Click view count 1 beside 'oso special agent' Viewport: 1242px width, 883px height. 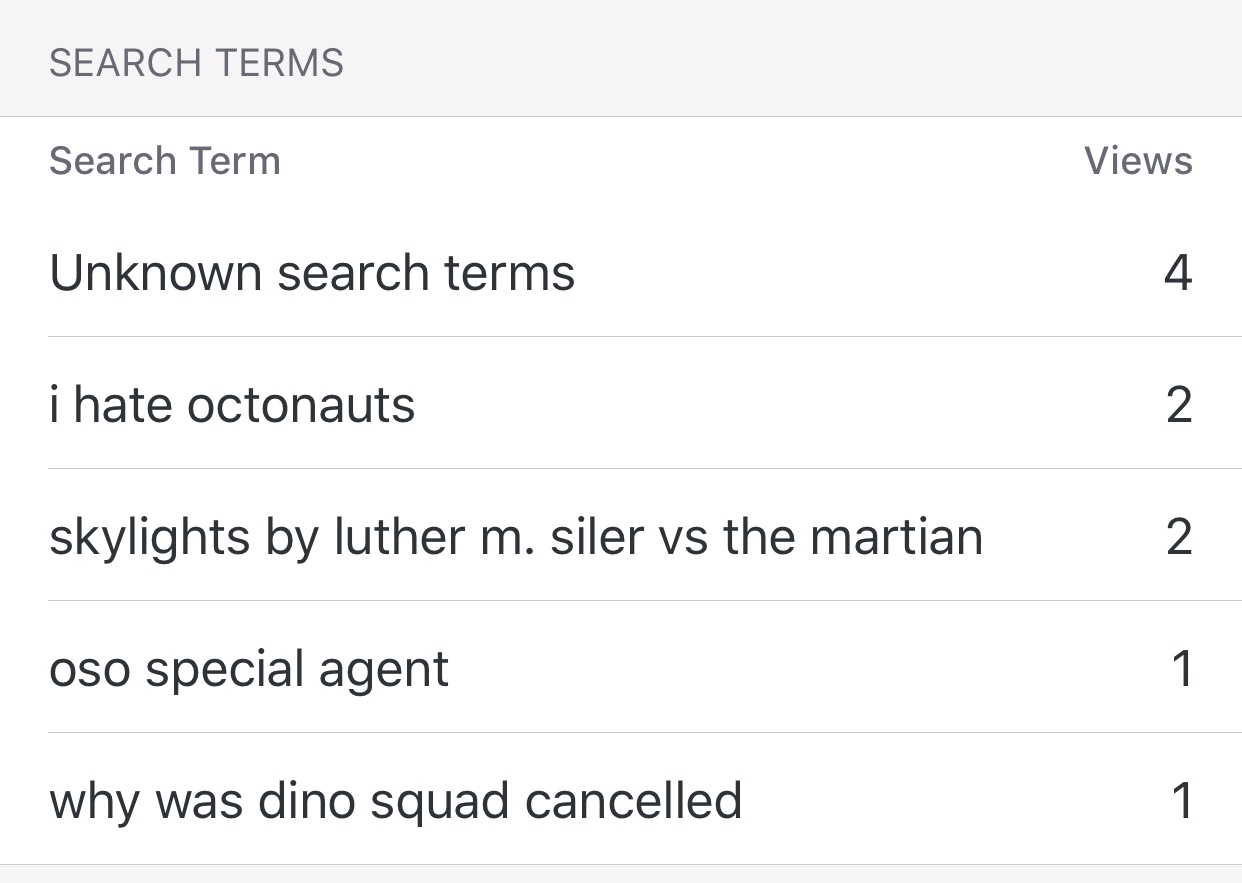pos(1182,669)
